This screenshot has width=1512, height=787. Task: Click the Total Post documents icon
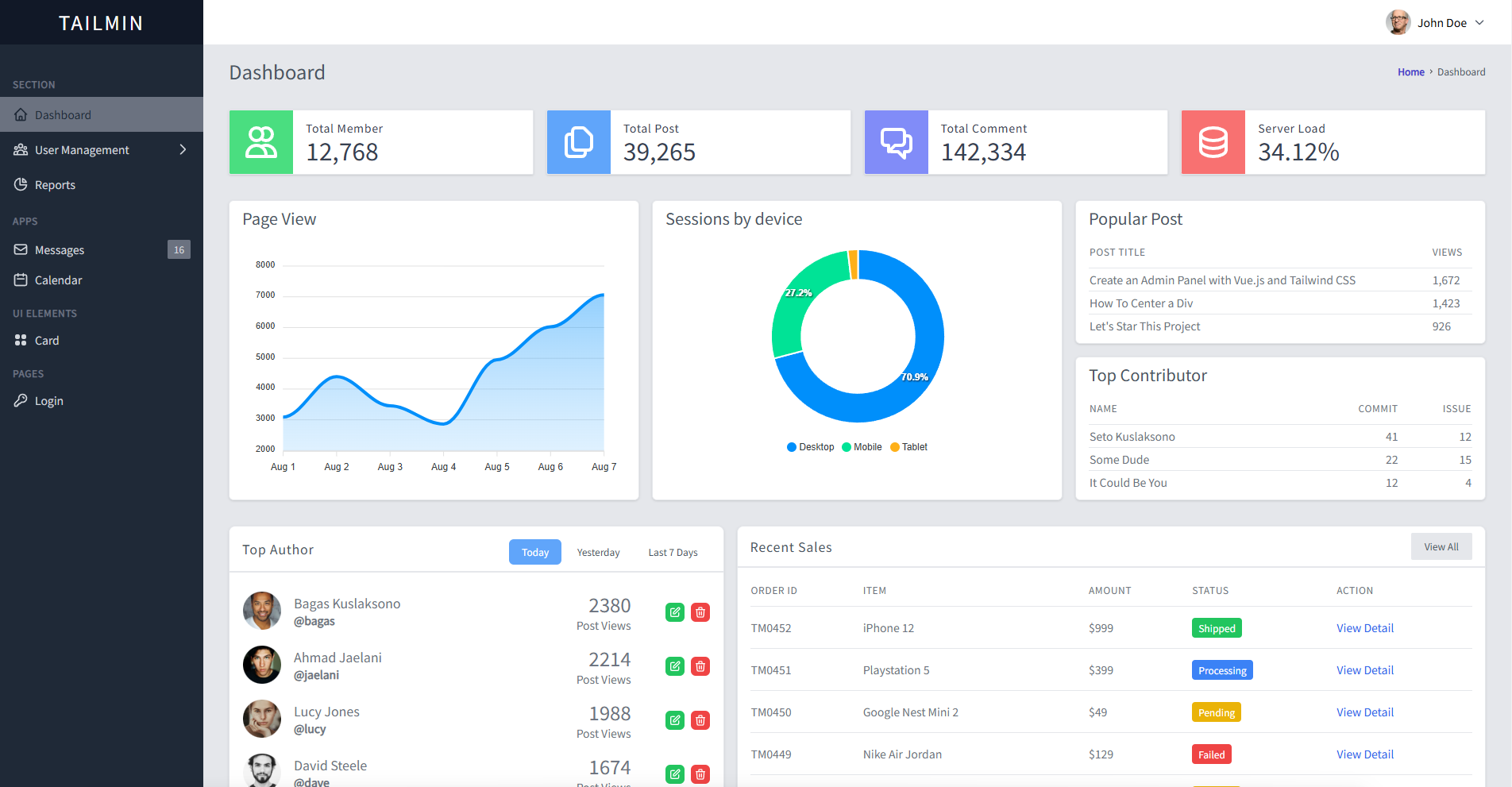click(x=579, y=142)
